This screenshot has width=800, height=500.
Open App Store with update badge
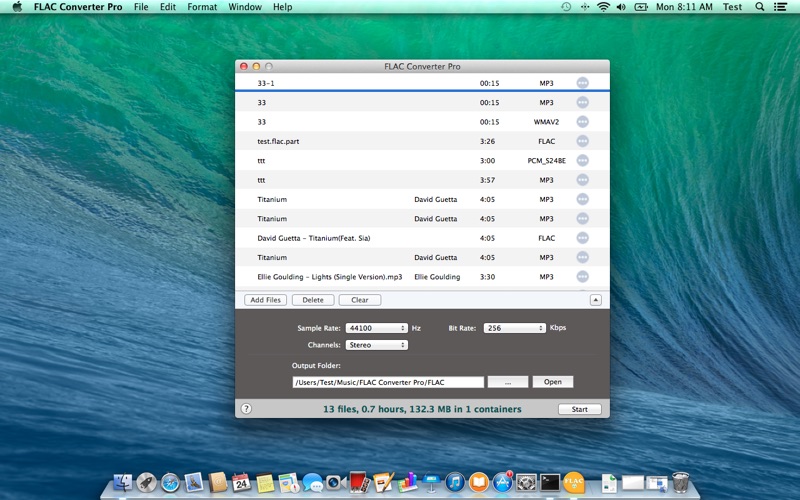coord(502,482)
